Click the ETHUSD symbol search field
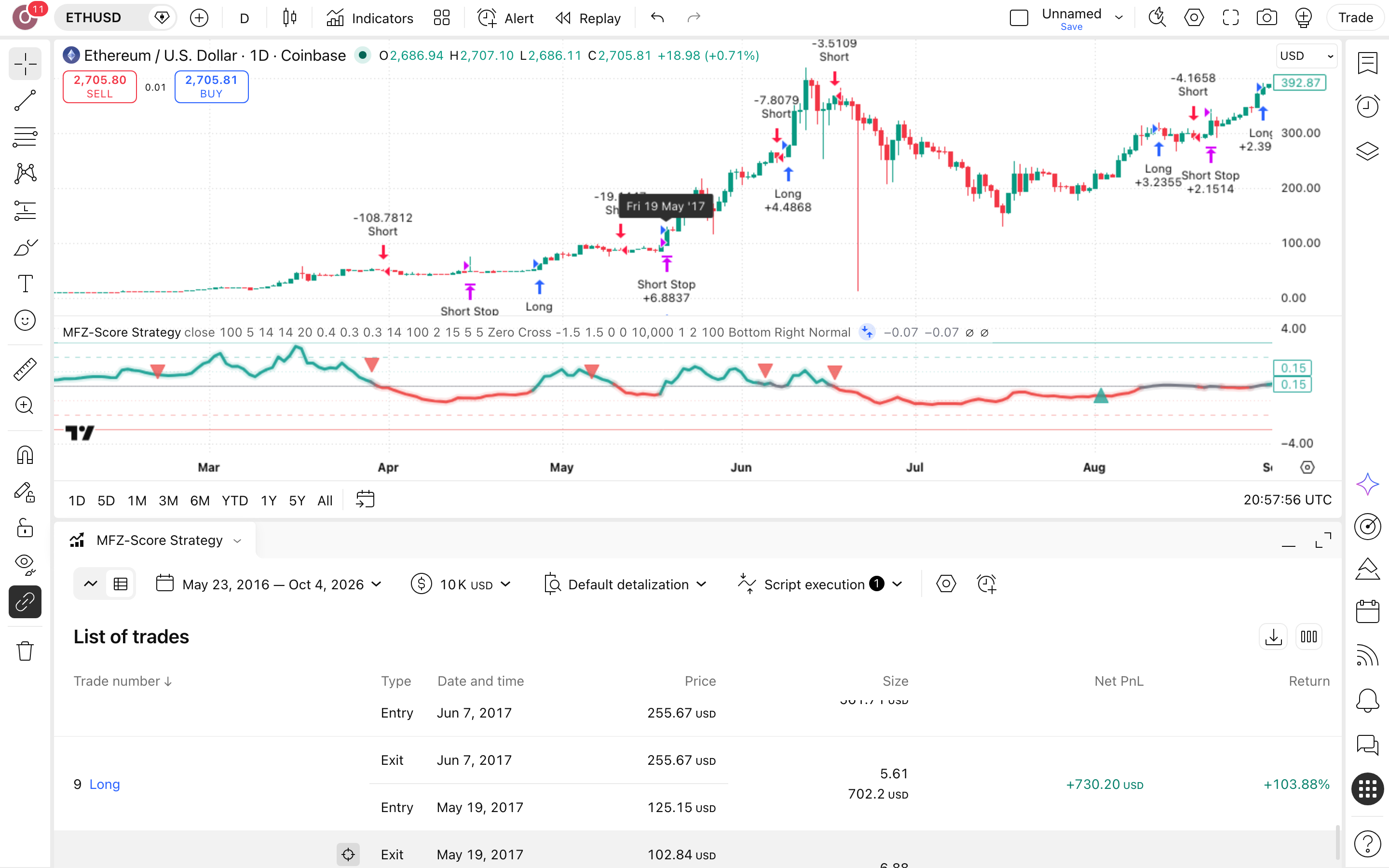 tap(102, 18)
